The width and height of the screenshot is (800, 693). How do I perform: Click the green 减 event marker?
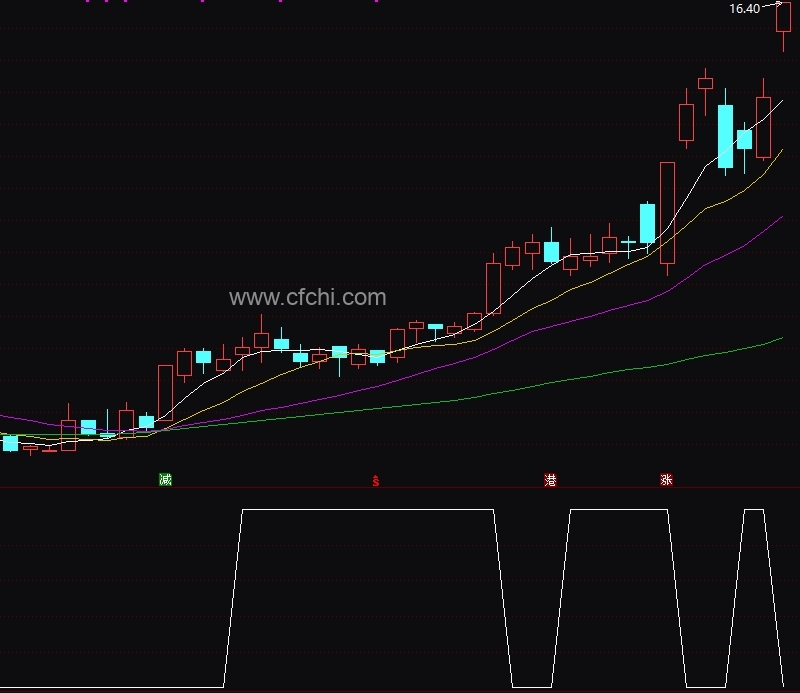[165, 479]
